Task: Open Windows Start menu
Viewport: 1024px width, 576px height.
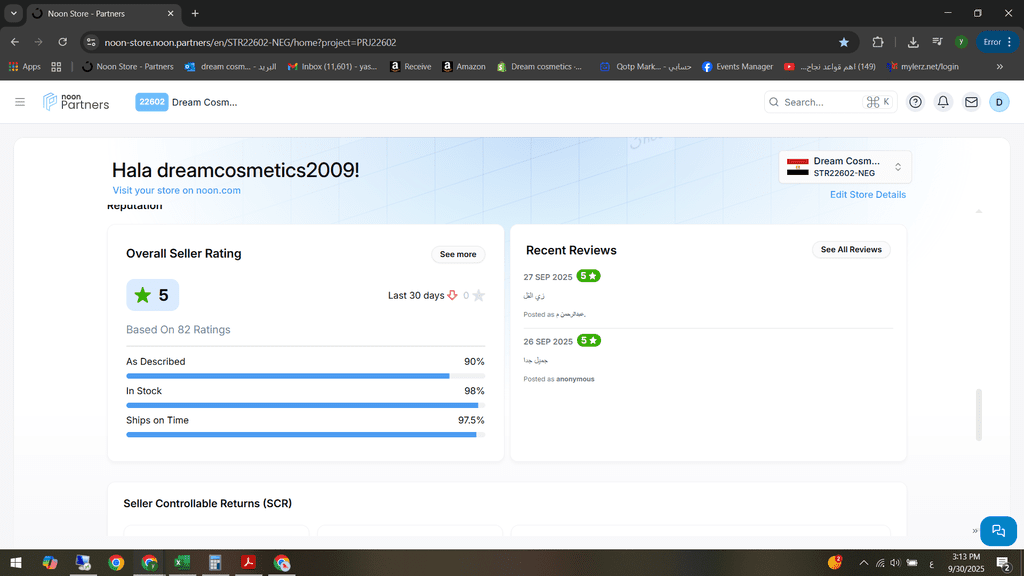Action: click(x=16, y=562)
